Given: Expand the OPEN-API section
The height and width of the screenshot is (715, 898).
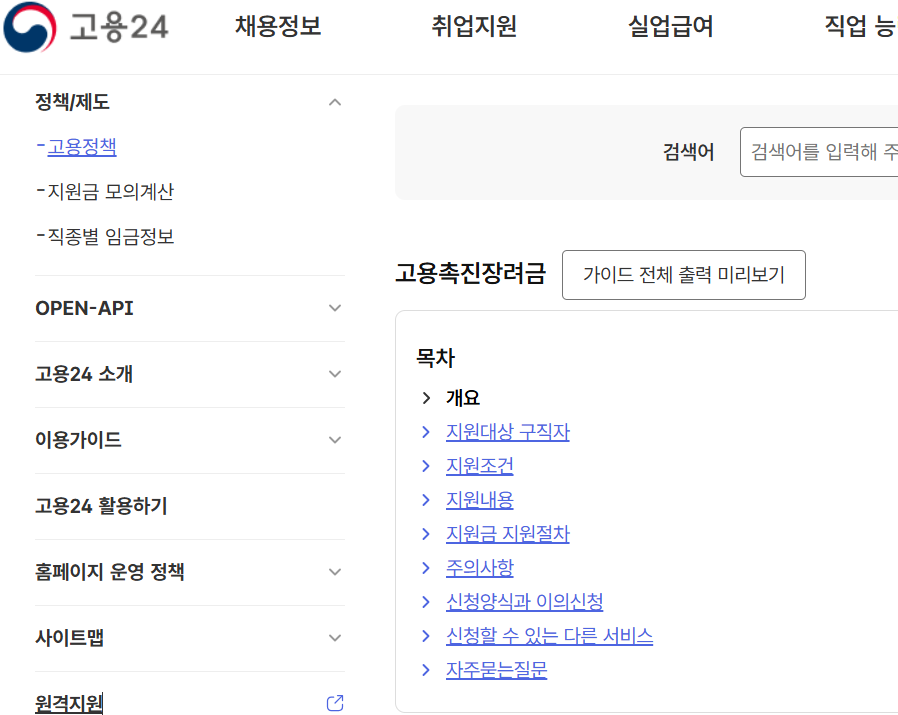Looking at the screenshot, I should (335, 308).
